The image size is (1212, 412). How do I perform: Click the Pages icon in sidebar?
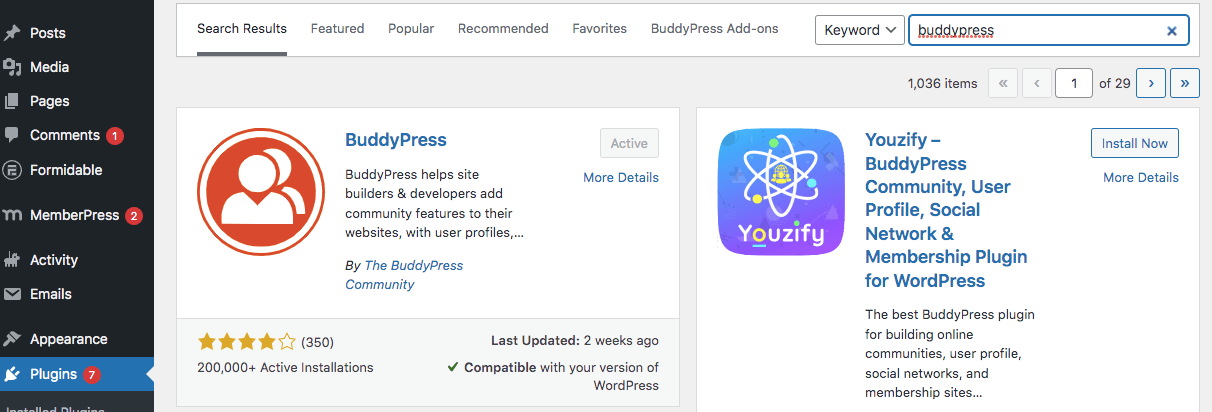click(12, 101)
